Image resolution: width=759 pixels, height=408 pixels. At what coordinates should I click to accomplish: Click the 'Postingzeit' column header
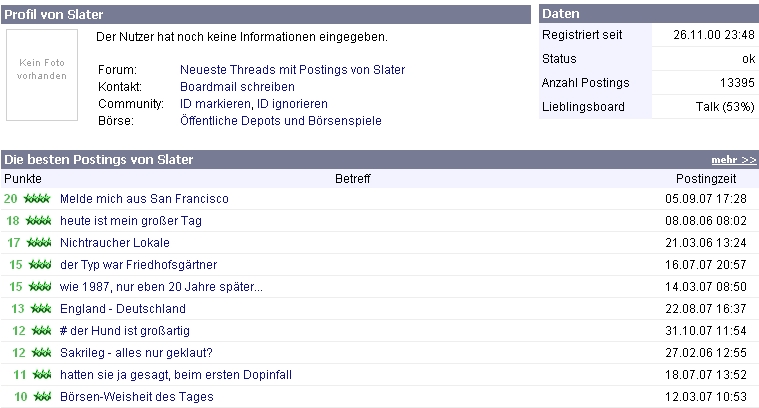click(706, 178)
